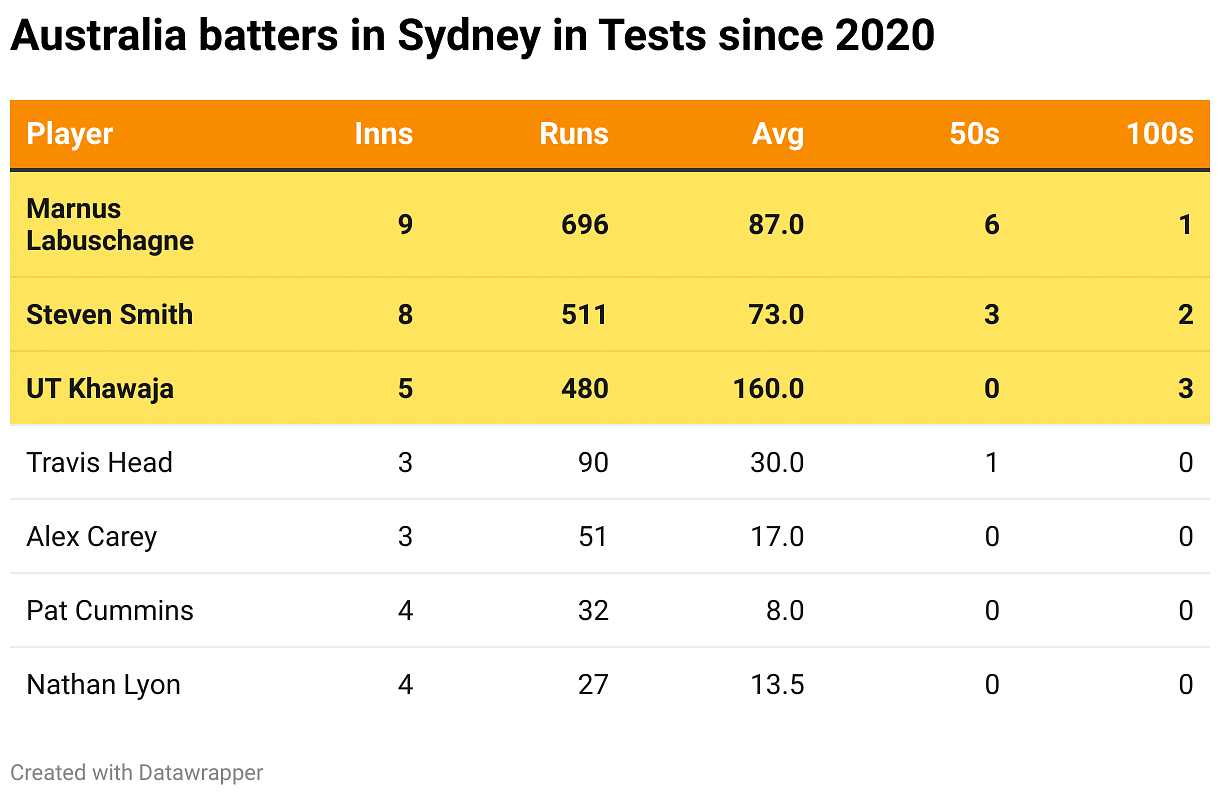Click the Player column header

70,134
